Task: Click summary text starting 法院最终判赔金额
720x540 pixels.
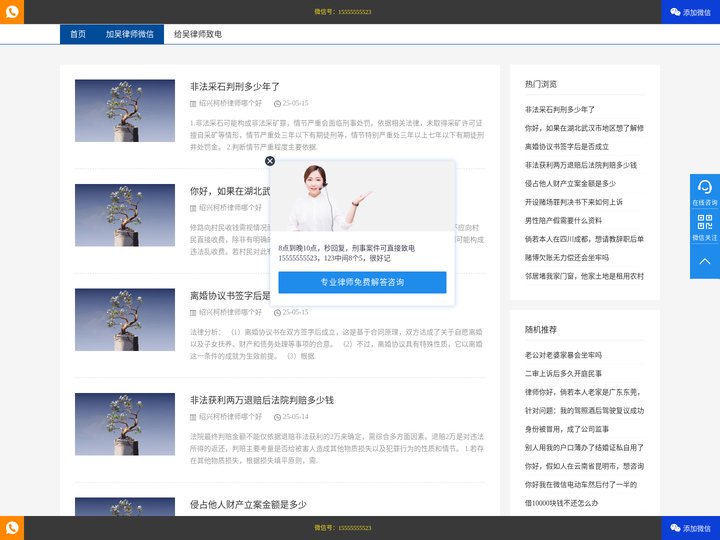Action: click(337, 448)
